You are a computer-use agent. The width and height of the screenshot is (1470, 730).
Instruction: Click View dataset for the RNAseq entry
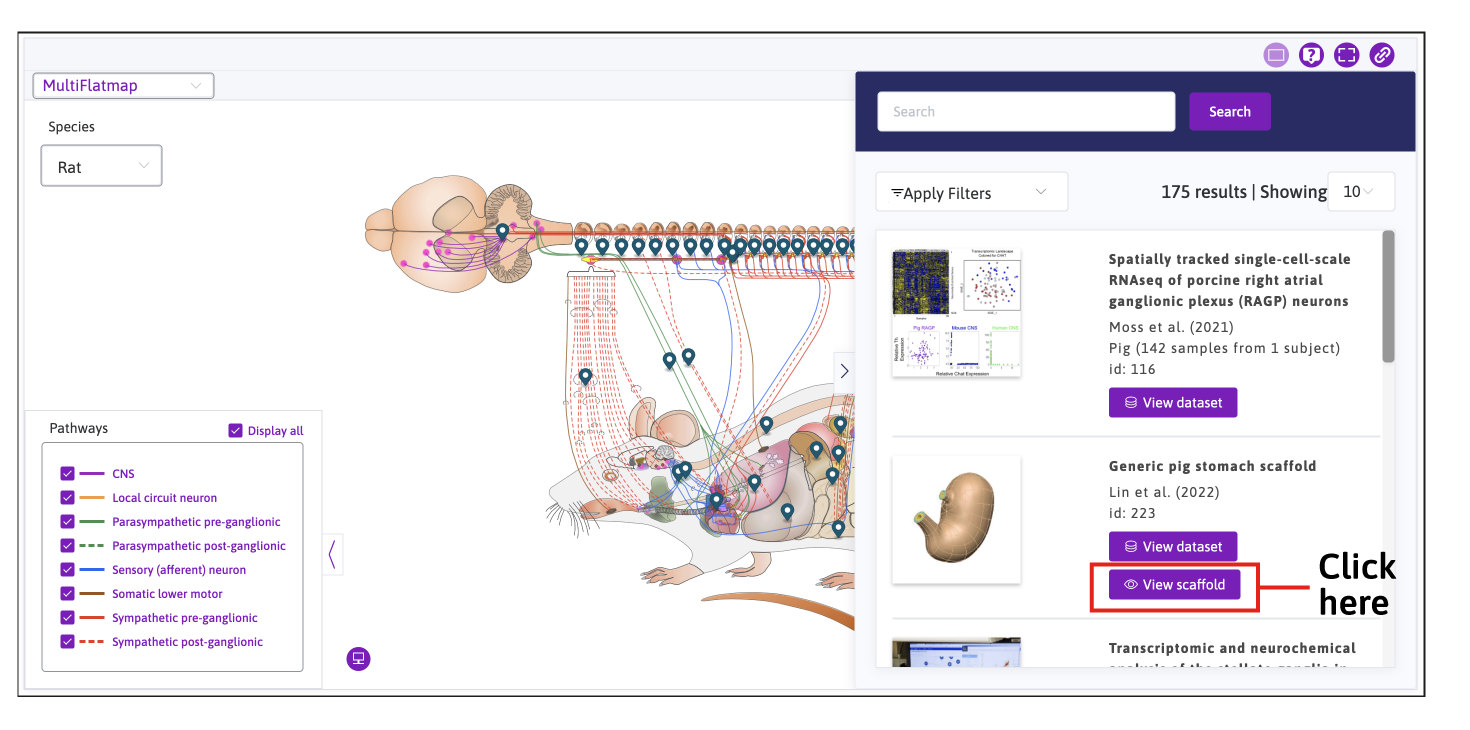(1173, 403)
